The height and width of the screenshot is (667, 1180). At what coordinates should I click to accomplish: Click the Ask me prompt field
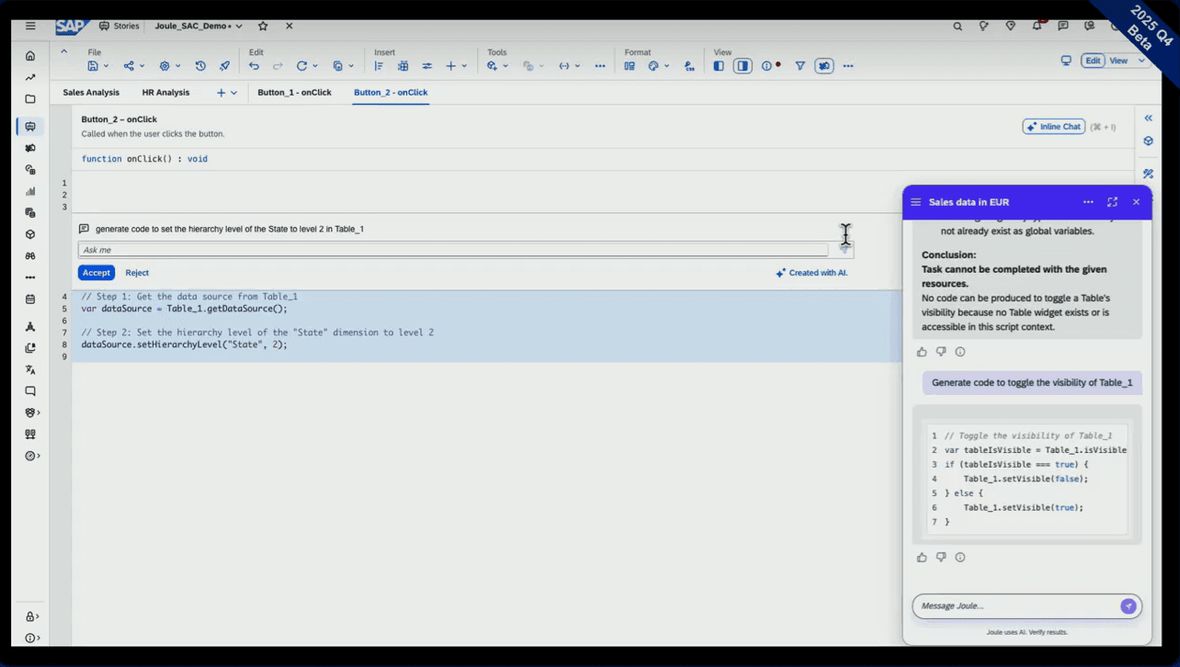coord(454,250)
